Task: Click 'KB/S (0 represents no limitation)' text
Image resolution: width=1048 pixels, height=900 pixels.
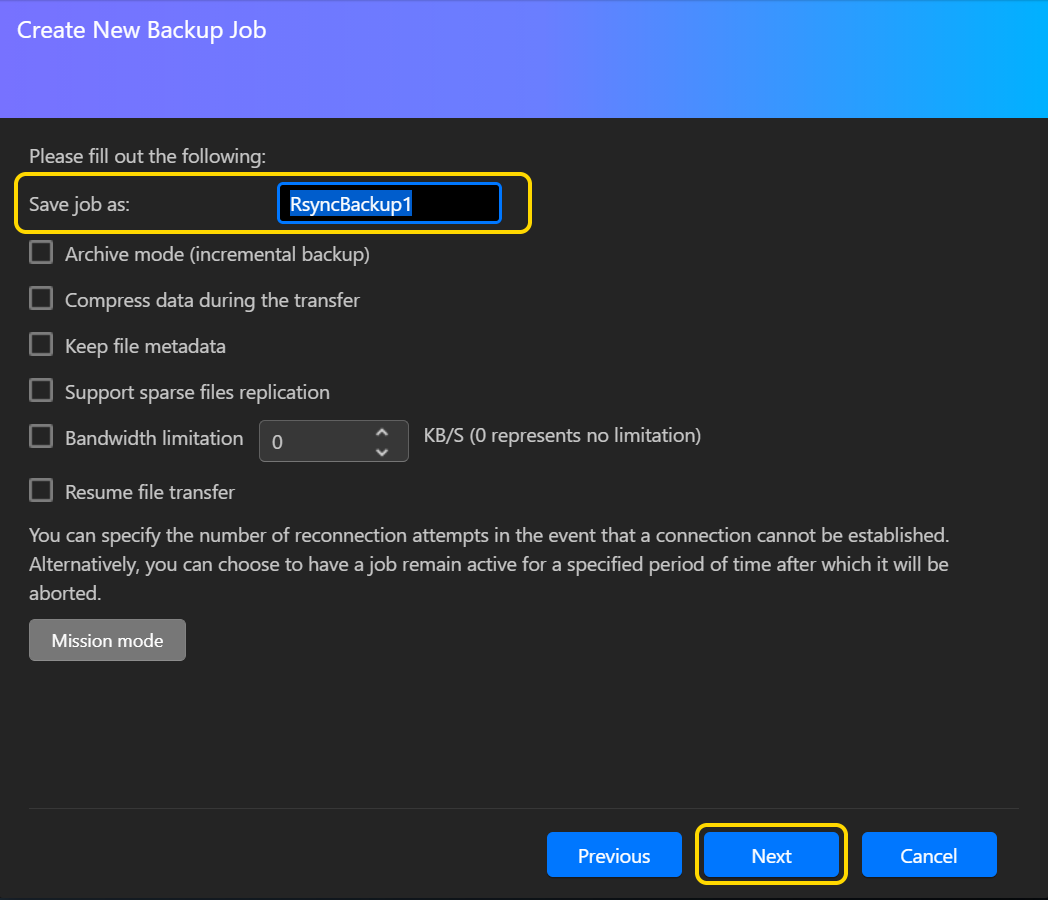Action: pos(562,436)
